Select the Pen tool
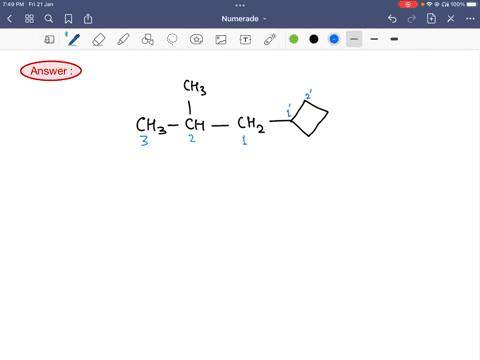480x360 pixels. 73,39
